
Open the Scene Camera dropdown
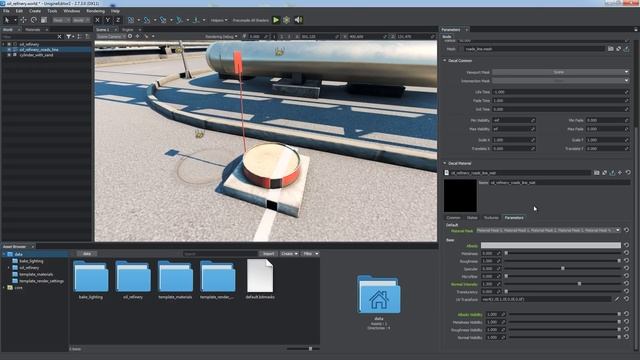[111, 36]
